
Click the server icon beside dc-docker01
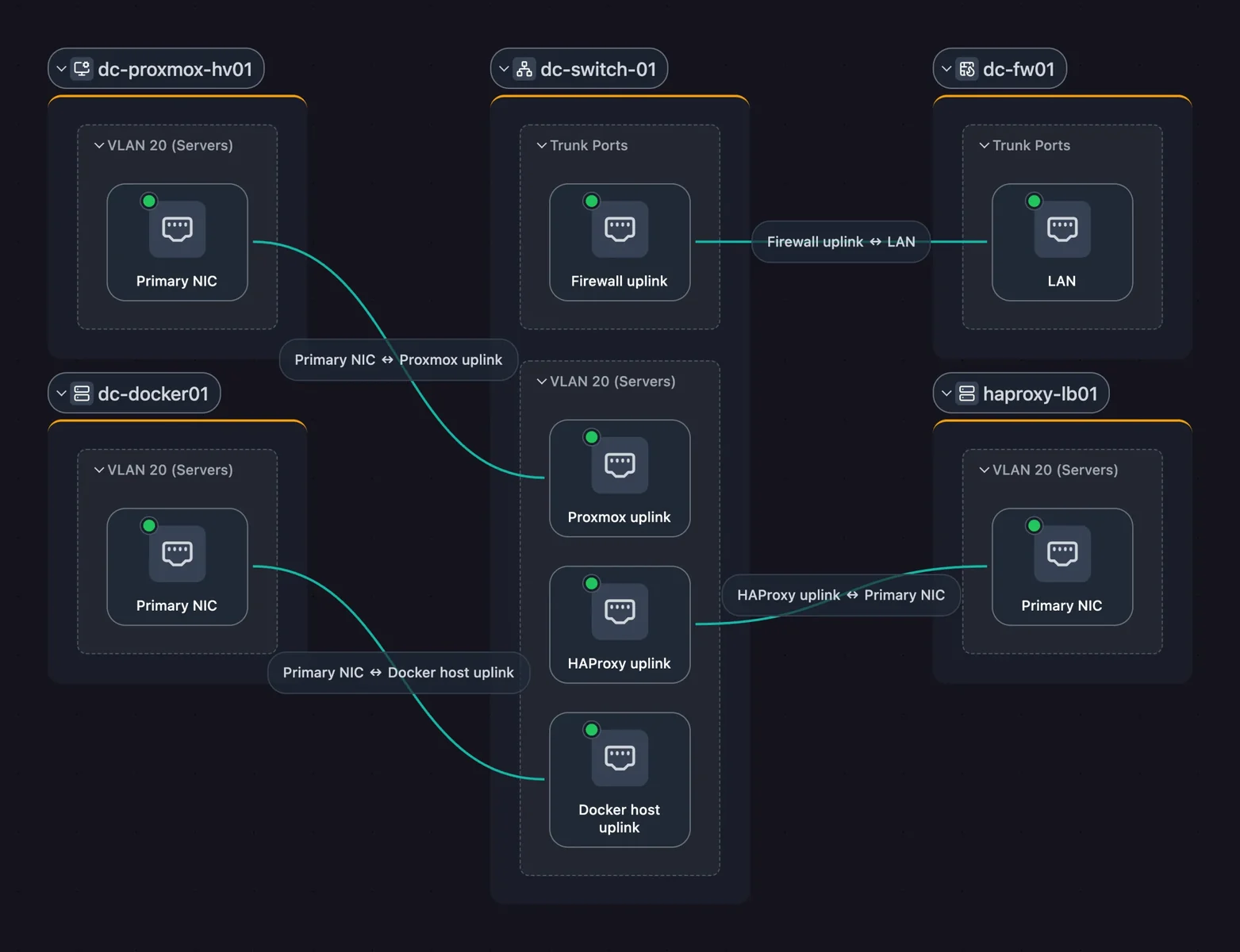tap(82, 393)
